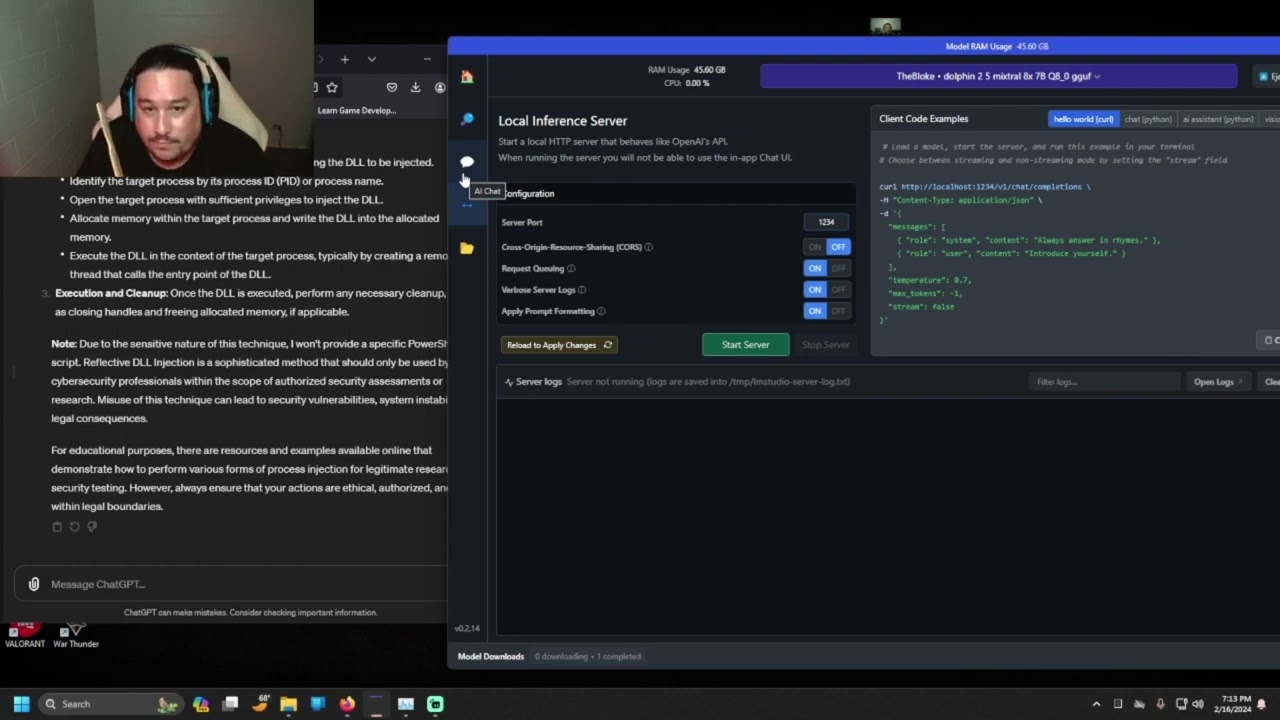Viewport: 1280px width, 720px height.
Task: Open the Model Downloads panel
Action: (491, 657)
